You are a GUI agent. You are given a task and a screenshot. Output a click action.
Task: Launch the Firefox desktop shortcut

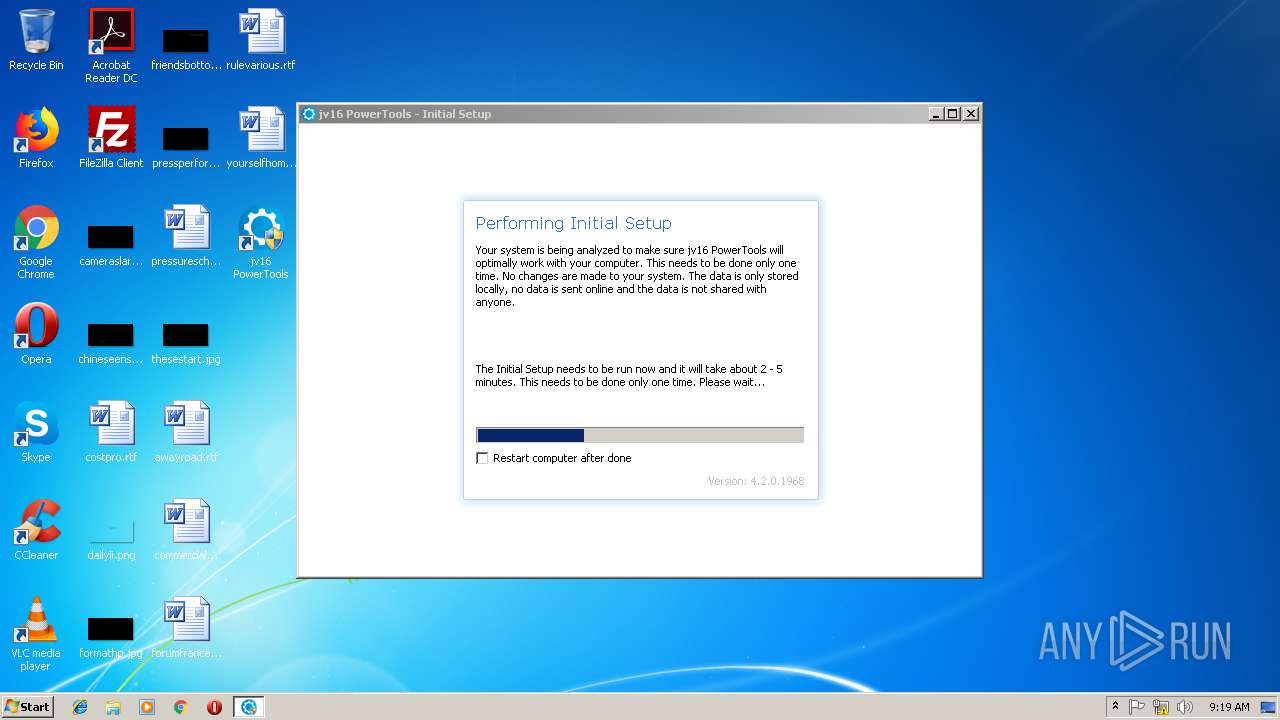(36, 138)
